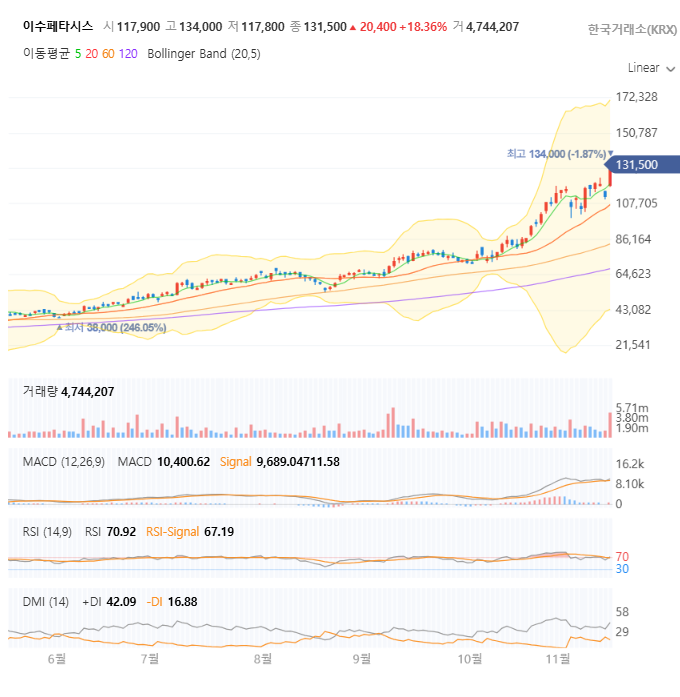Click the RSI 30 oversold level label

click(x=622, y=569)
